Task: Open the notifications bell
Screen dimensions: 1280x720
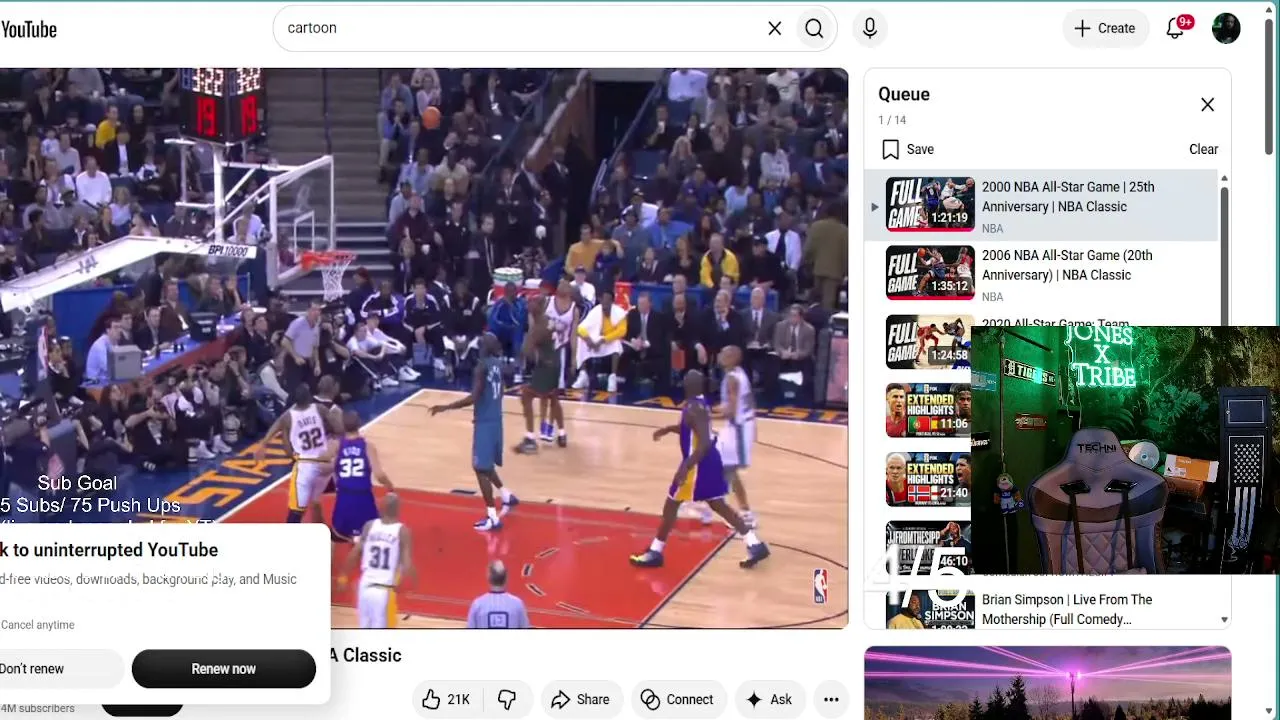Action: [1176, 29]
